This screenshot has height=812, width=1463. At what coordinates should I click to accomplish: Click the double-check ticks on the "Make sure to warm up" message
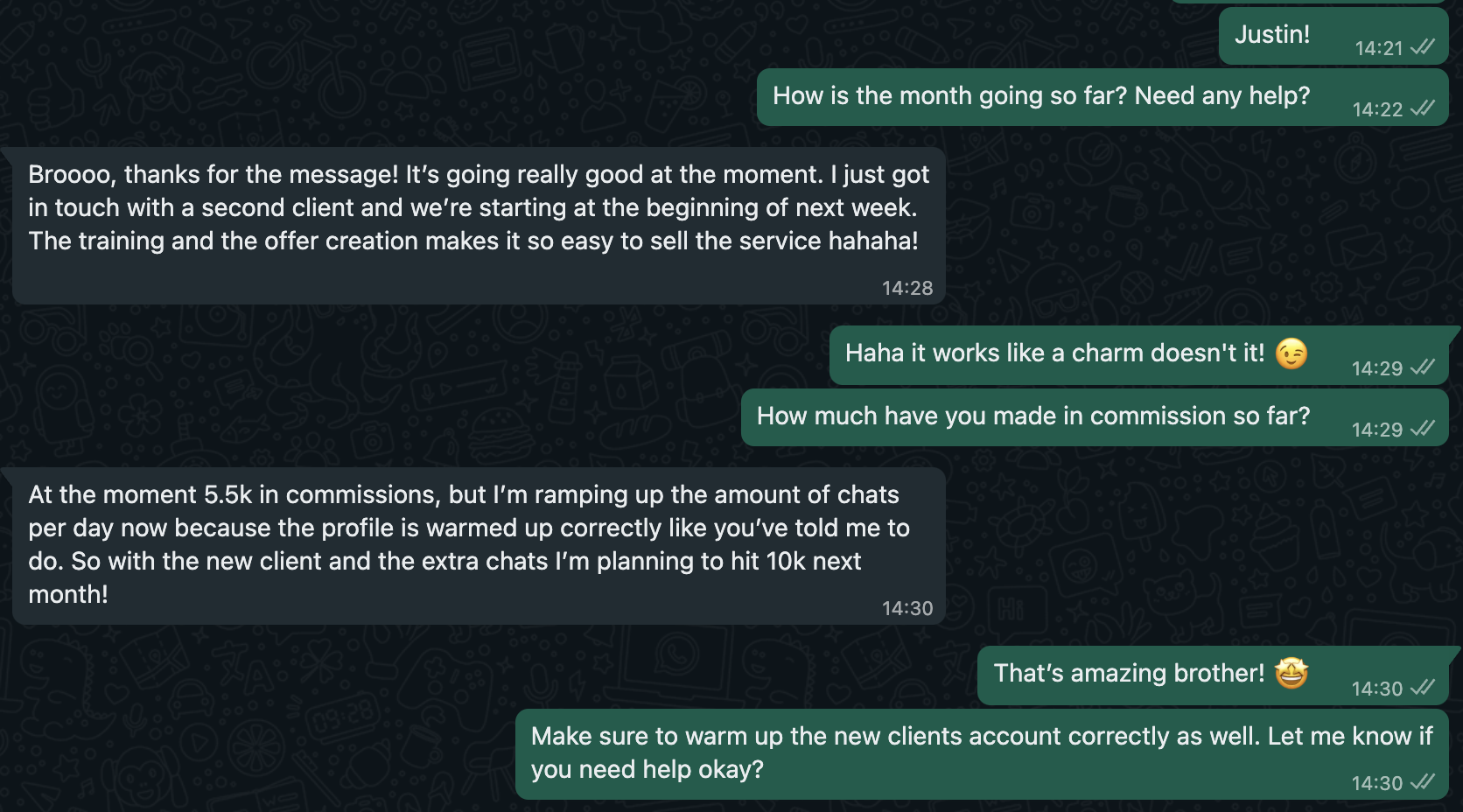point(1423,782)
